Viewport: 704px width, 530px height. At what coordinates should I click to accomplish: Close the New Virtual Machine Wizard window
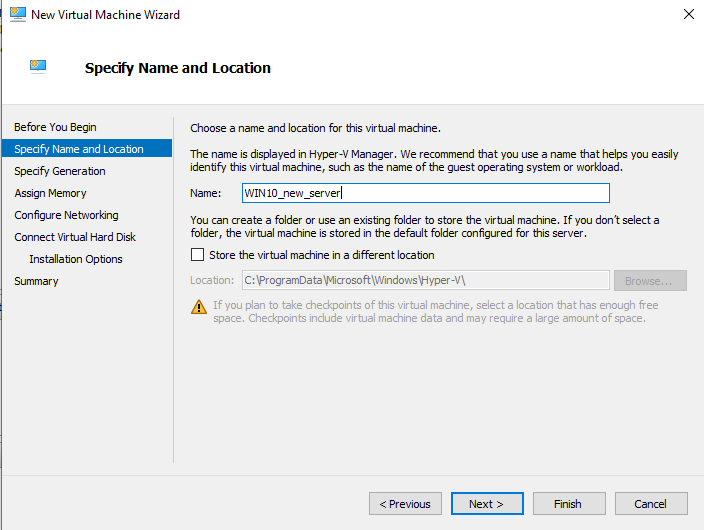click(688, 14)
